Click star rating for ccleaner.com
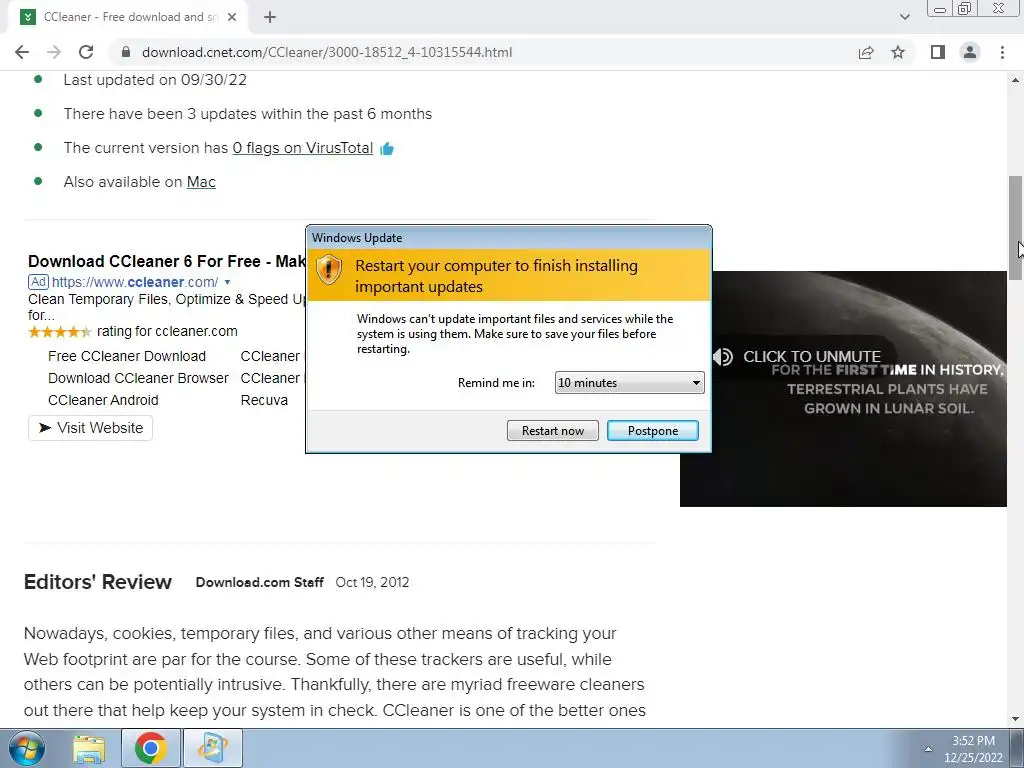The width and height of the screenshot is (1024, 768). (x=59, y=332)
